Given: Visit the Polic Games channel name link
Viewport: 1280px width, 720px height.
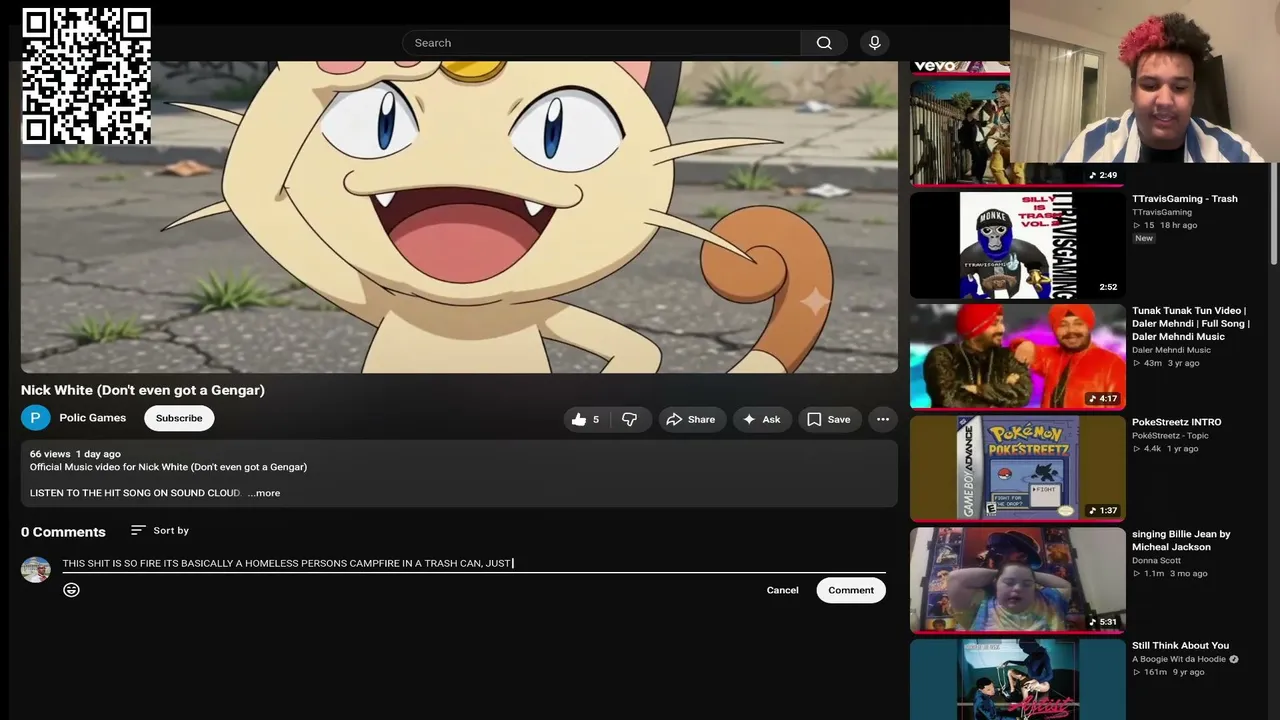Looking at the screenshot, I should click(x=92, y=418).
